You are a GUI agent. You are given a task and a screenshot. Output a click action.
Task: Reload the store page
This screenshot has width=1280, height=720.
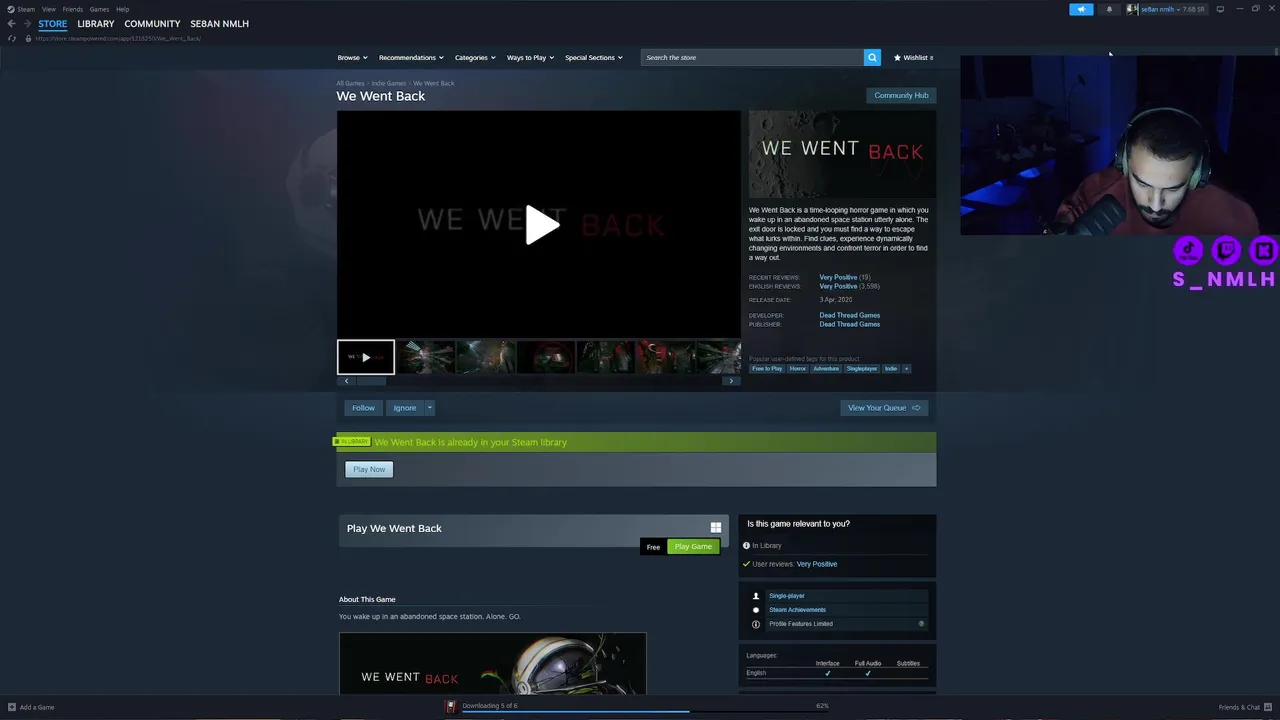[x=12, y=38]
